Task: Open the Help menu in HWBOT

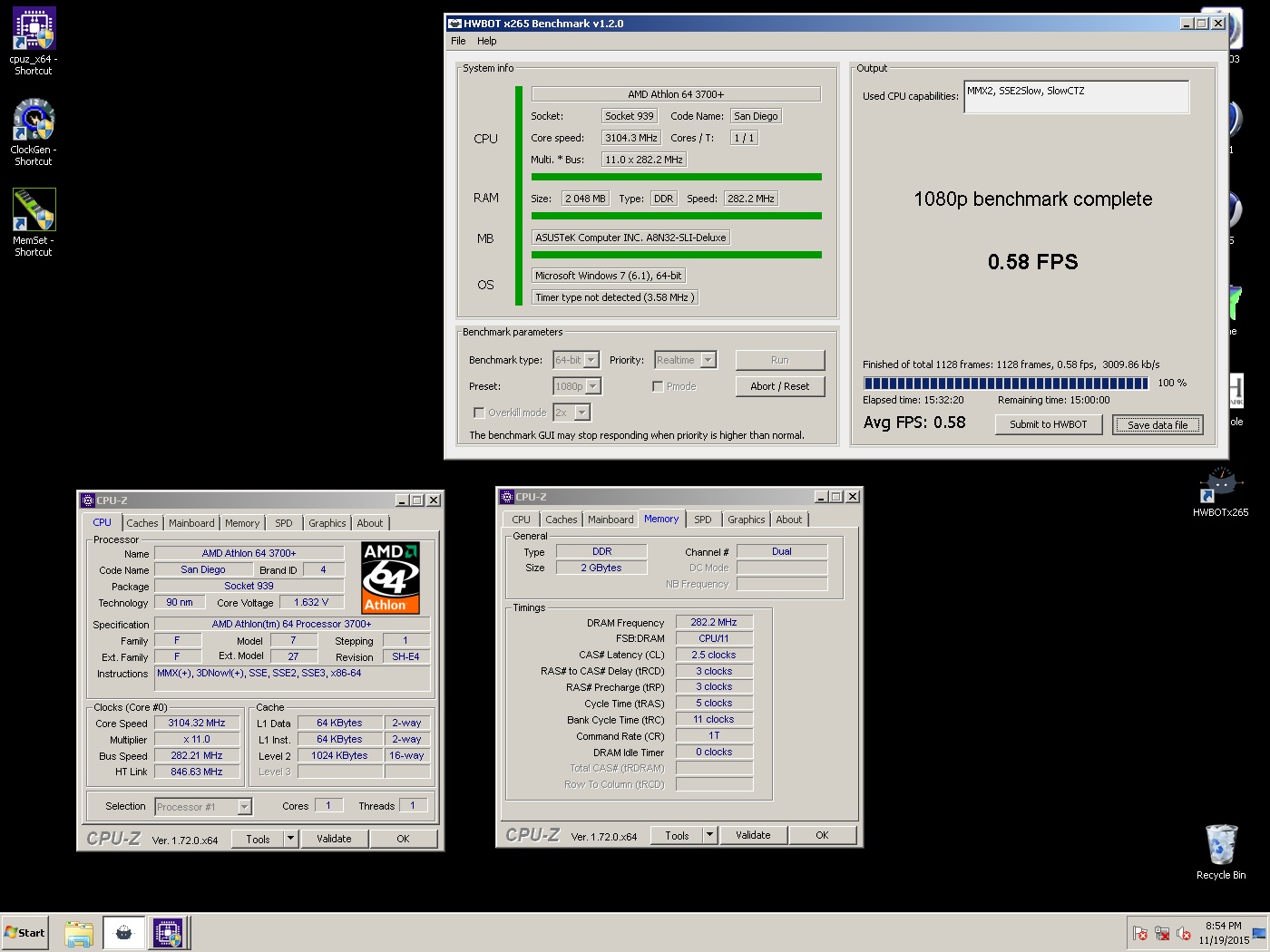Action: (487, 41)
